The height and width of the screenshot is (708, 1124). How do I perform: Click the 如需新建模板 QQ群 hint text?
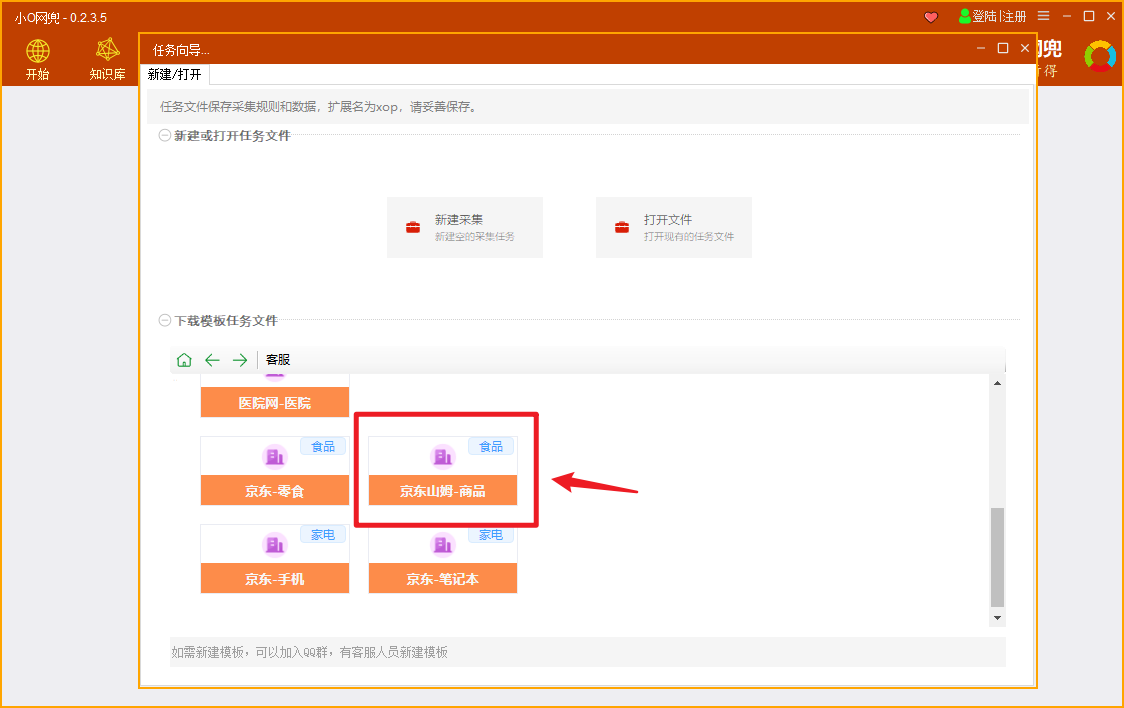(310, 652)
